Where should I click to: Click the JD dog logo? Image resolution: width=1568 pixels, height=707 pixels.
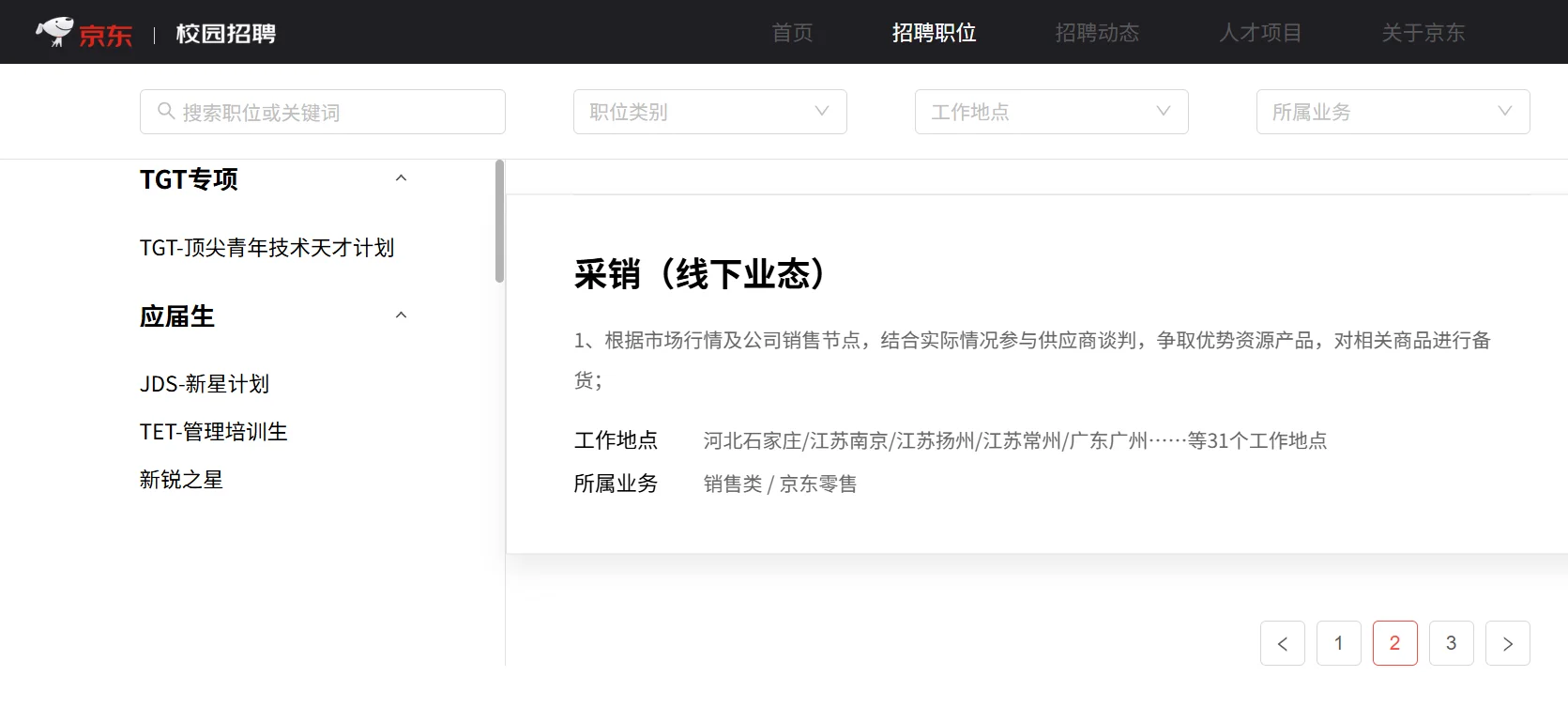(54, 31)
